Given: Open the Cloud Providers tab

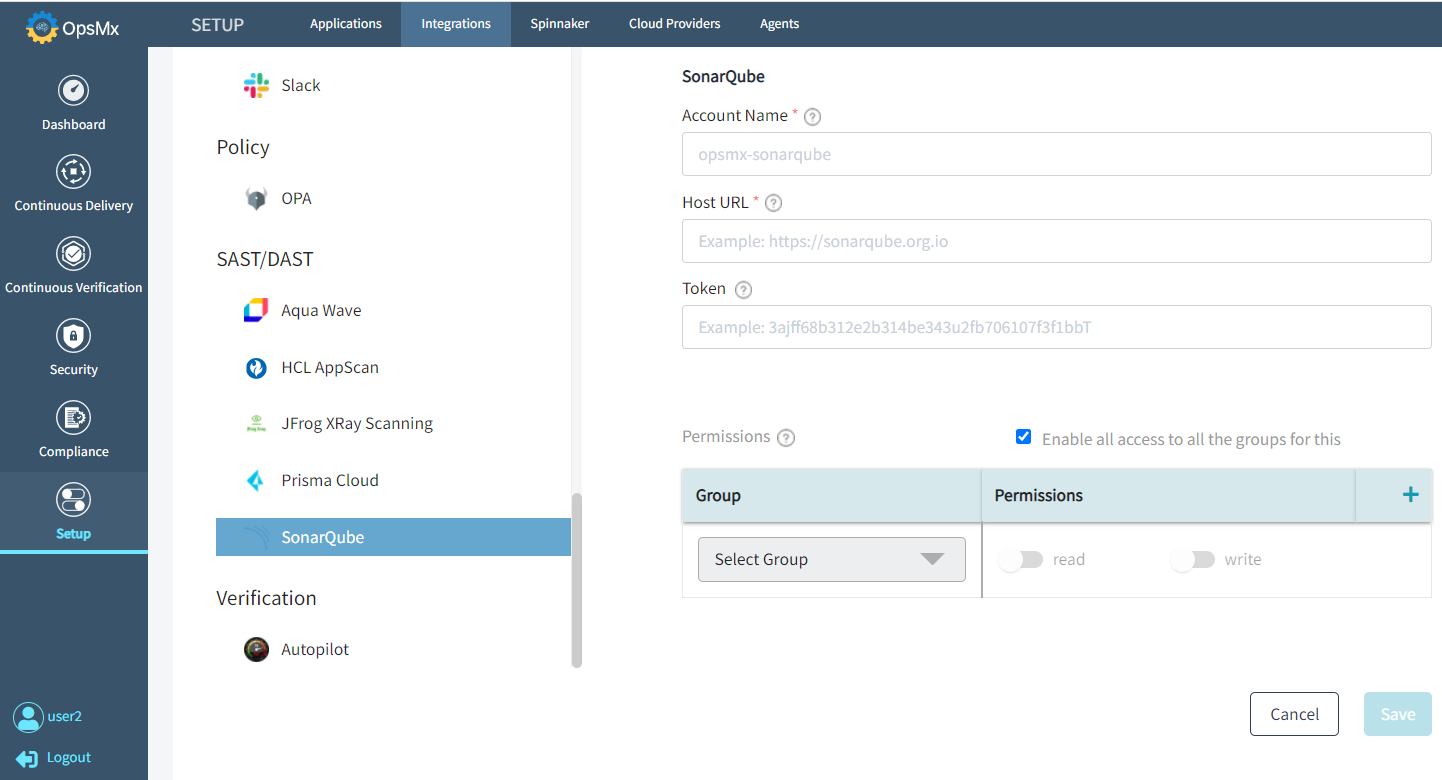Looking at the screenshot, I should (674, 23).
